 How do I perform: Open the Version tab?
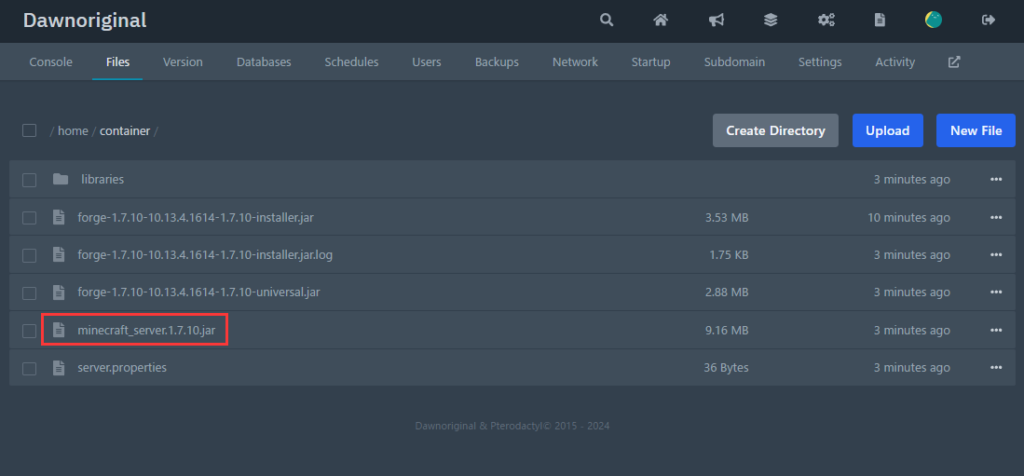183,62
